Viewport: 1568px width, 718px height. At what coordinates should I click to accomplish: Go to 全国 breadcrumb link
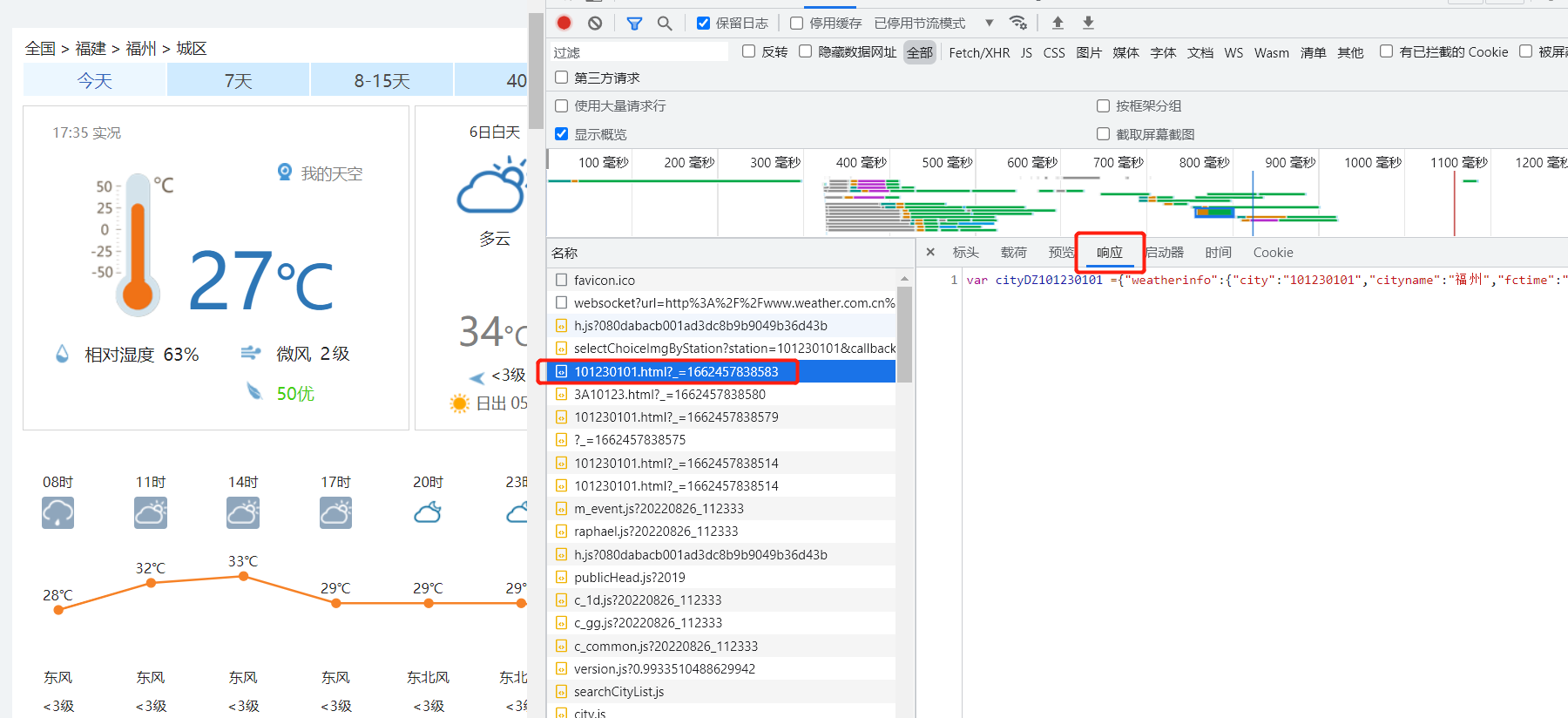coord(40,49)
